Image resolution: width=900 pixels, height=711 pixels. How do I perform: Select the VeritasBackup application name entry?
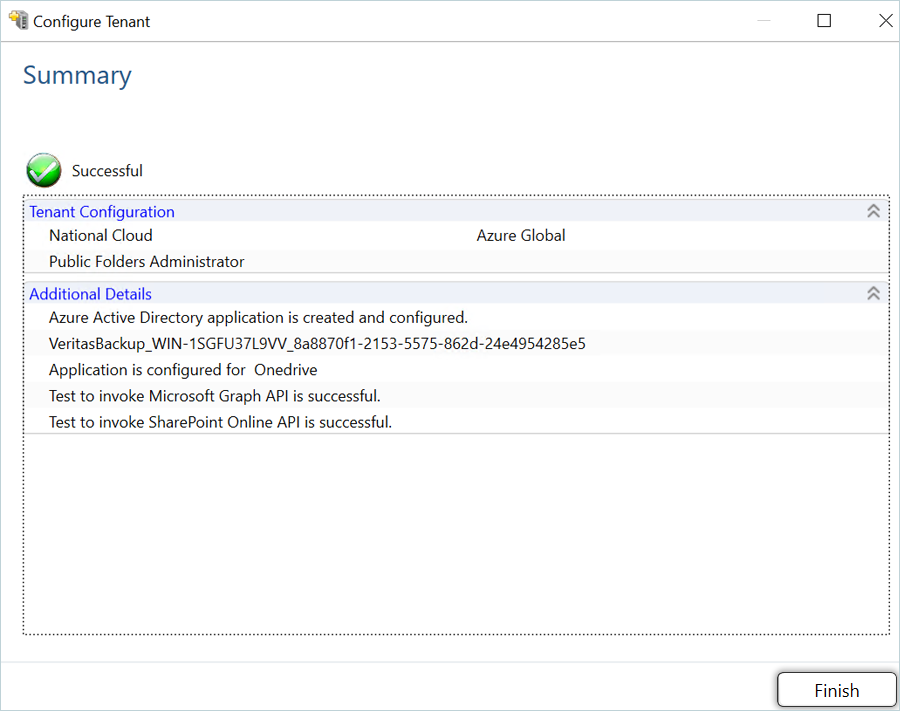pos(317,344)
